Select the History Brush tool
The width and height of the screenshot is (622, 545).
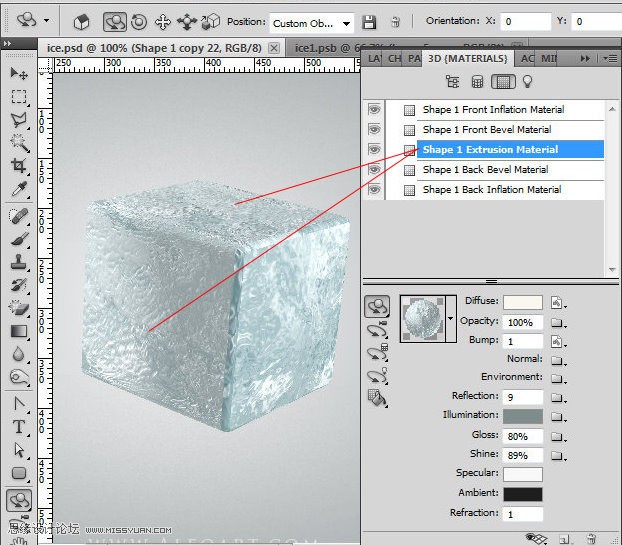pos(19,285)
